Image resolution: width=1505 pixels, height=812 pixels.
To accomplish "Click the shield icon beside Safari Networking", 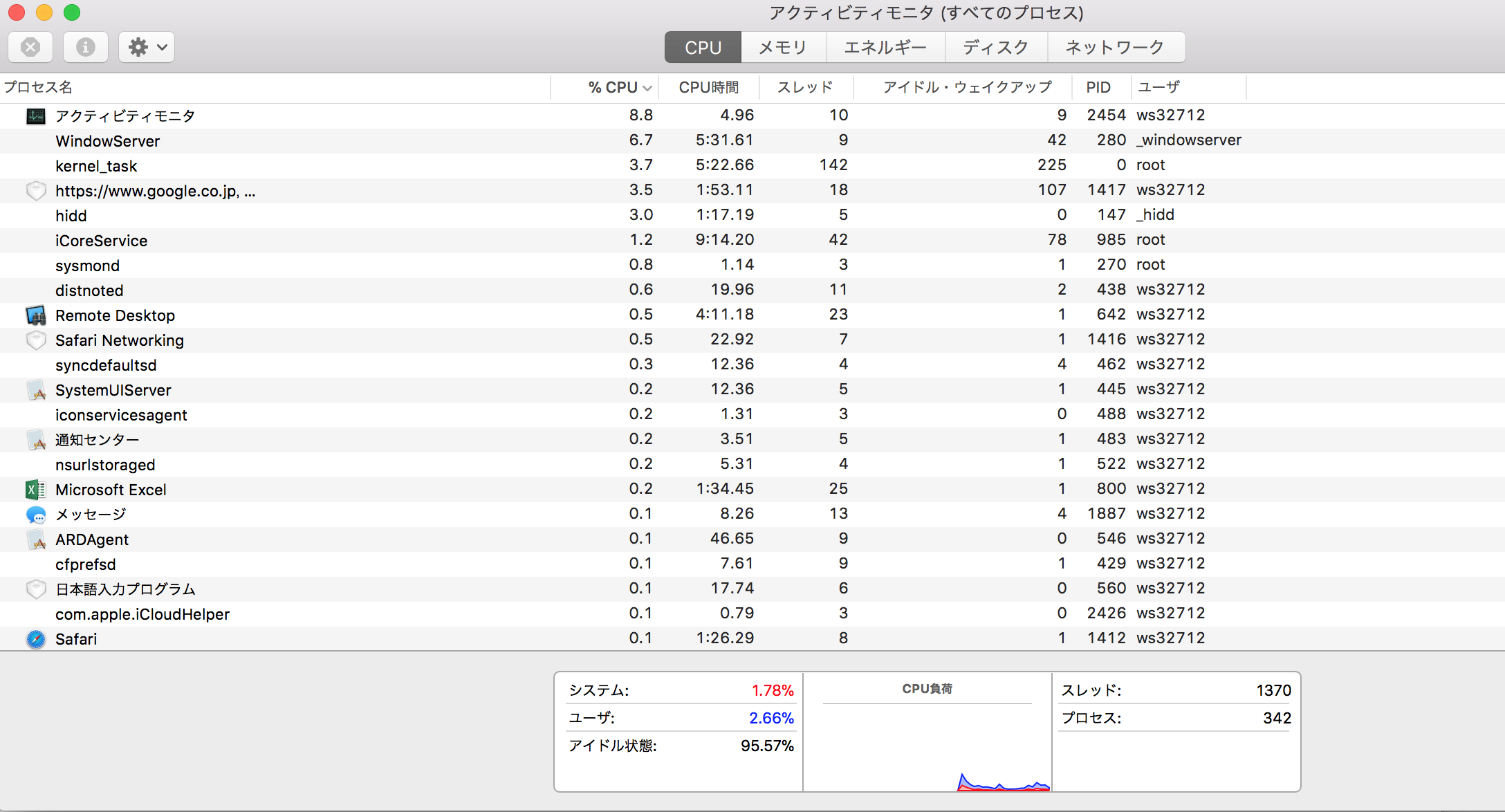I will pos(36,340).
